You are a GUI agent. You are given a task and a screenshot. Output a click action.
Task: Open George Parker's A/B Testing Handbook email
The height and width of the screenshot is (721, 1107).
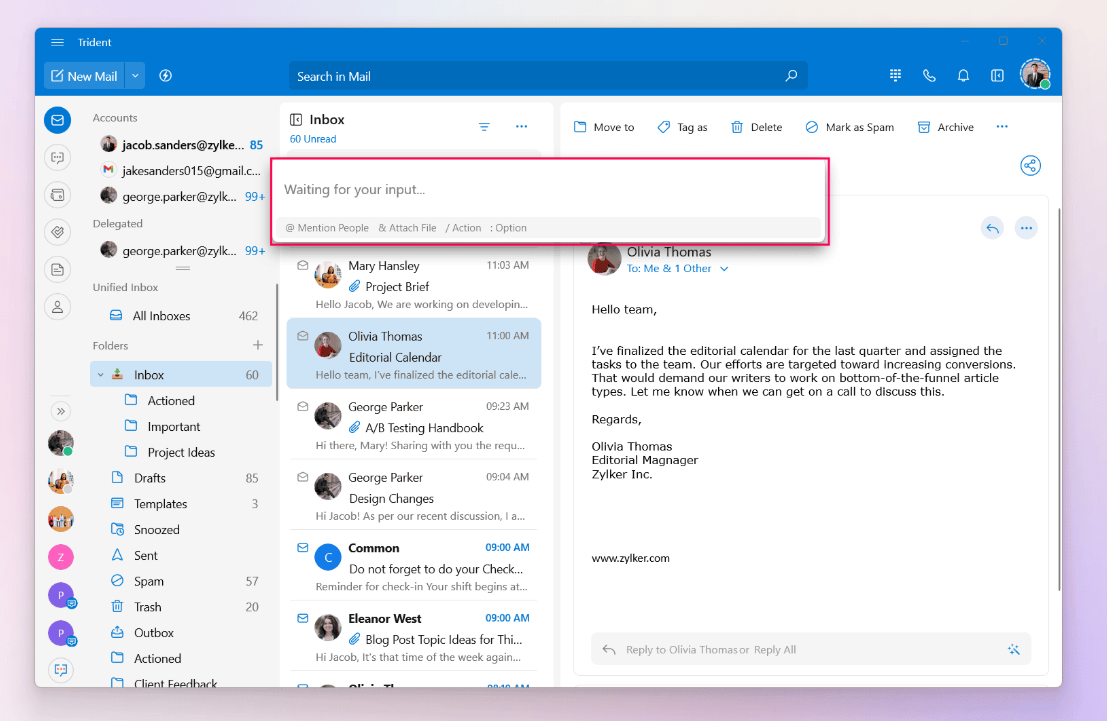[414, 427]
